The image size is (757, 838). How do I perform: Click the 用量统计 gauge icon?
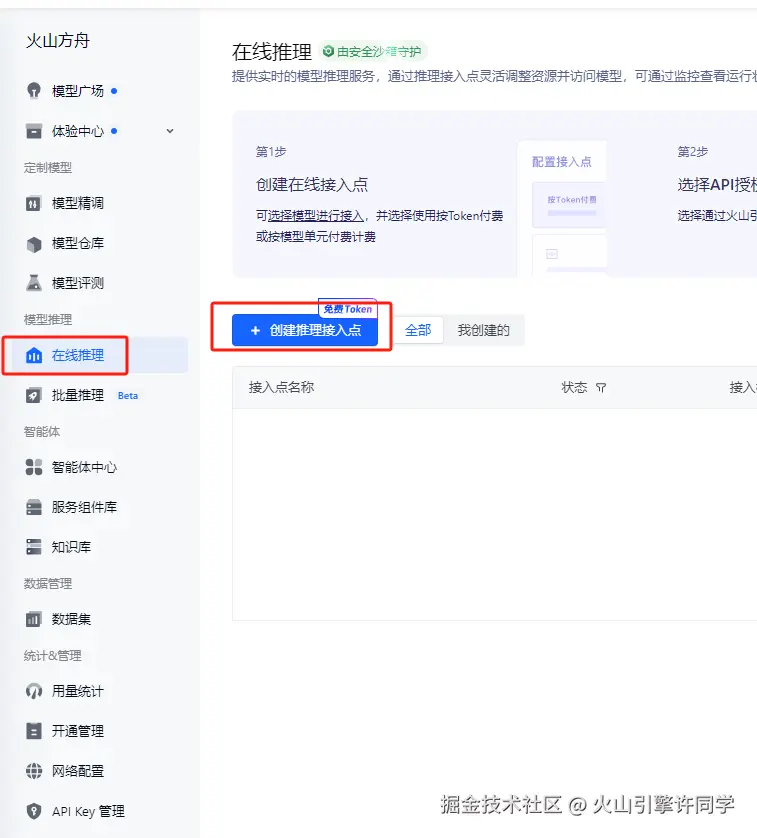(34, 691)
